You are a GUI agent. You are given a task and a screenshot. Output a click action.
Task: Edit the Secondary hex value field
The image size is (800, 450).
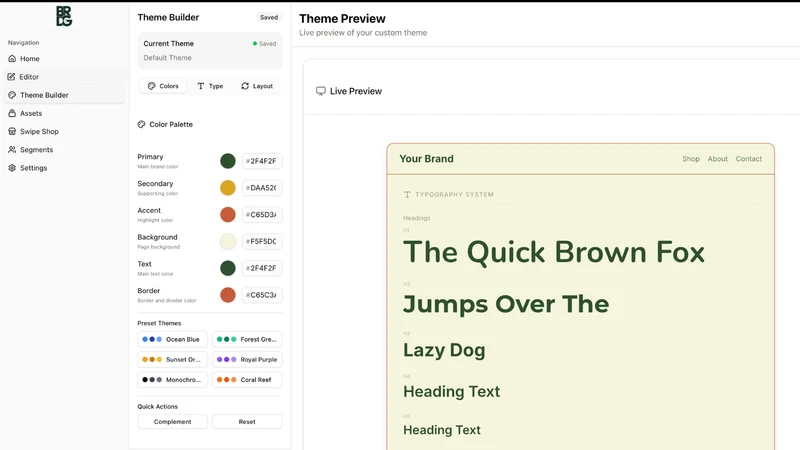pos(262,188)
